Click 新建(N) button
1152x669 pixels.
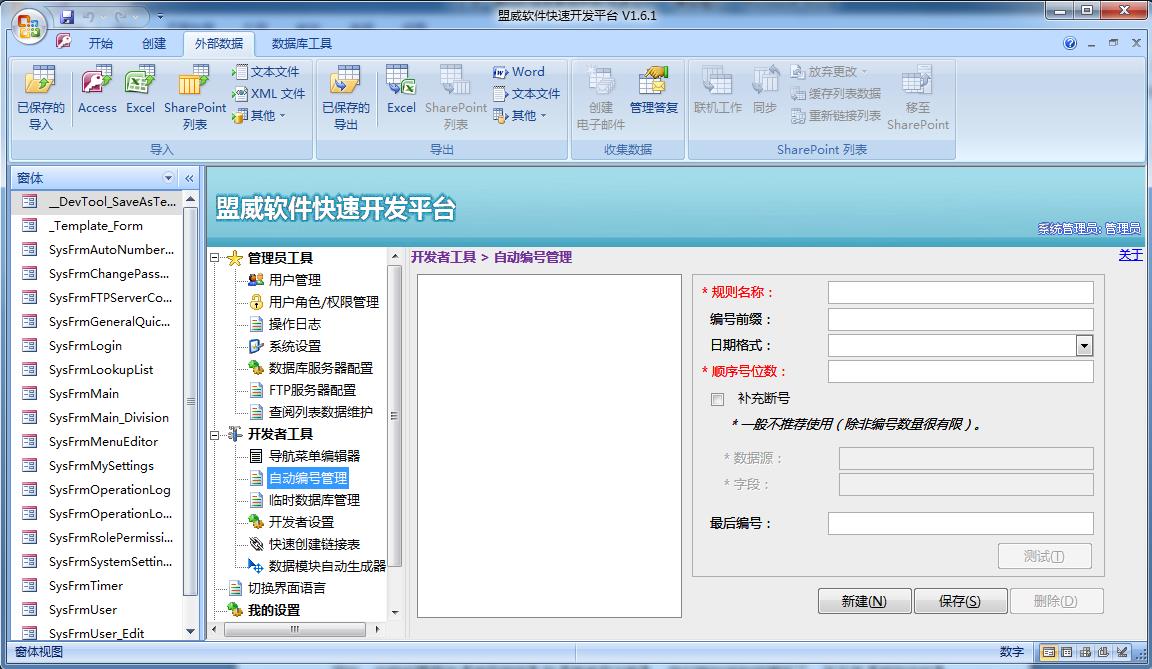[865, 601]
